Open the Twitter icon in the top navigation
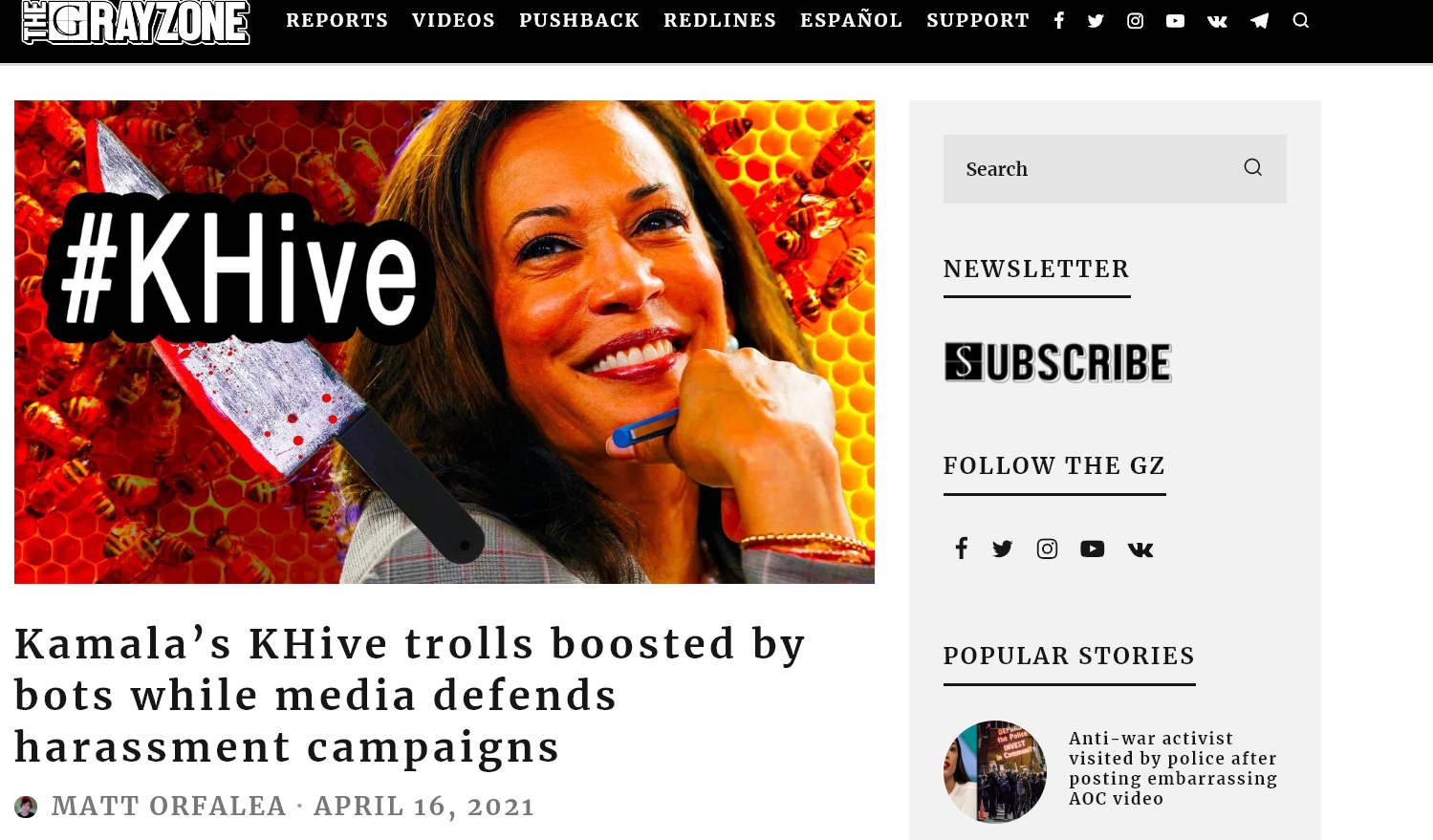 1096,21
